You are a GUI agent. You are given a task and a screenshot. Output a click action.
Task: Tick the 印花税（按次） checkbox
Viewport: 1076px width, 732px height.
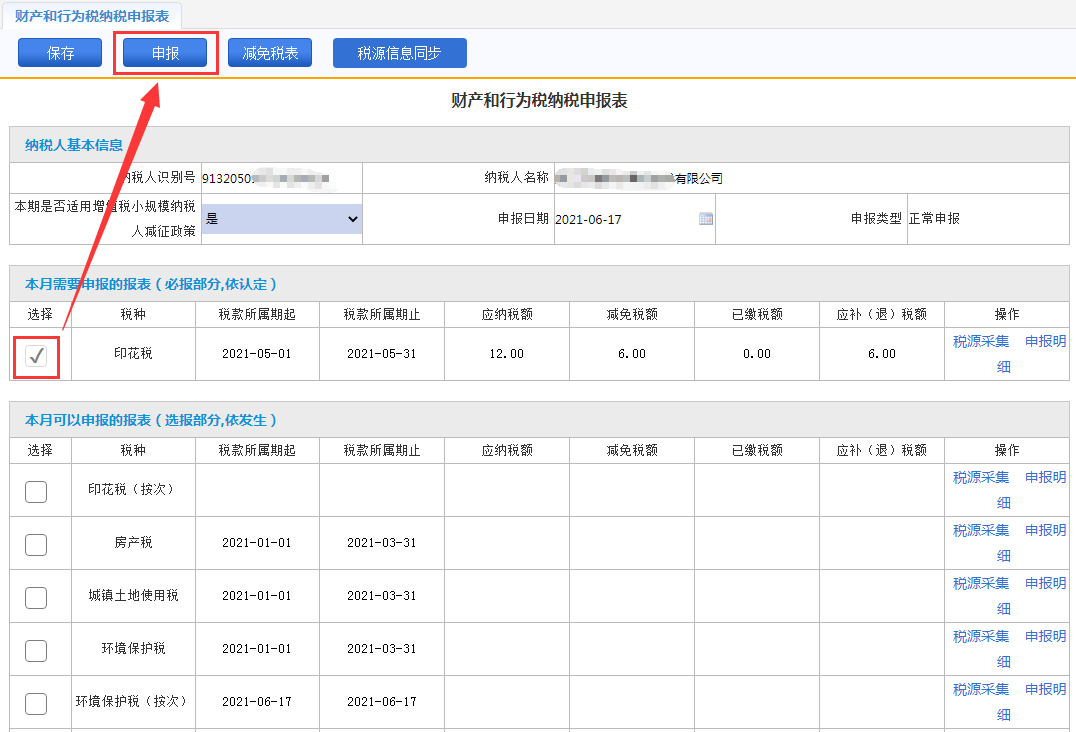click(x=36, y=491)
